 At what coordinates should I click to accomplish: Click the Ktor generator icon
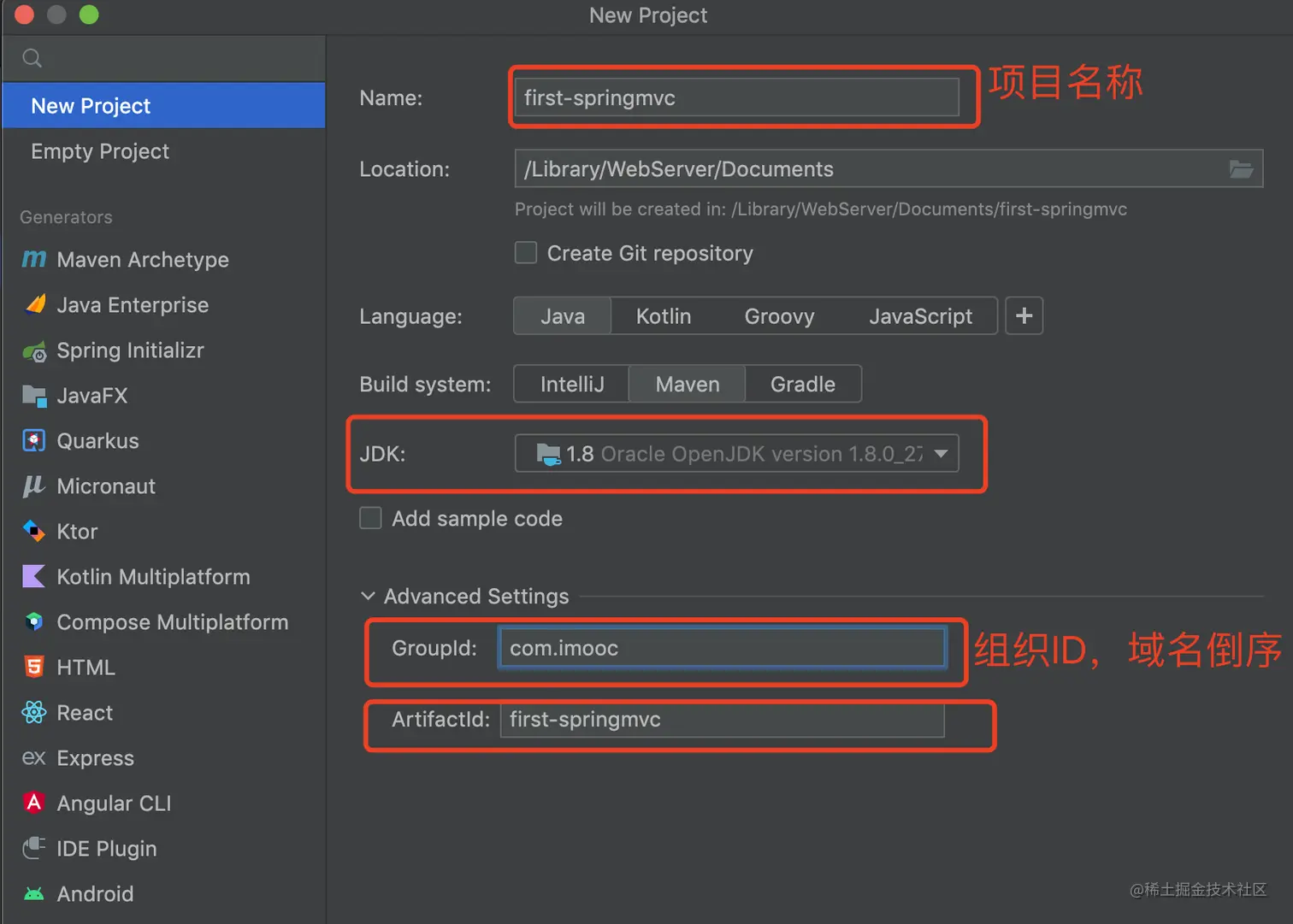coord(34,531)
